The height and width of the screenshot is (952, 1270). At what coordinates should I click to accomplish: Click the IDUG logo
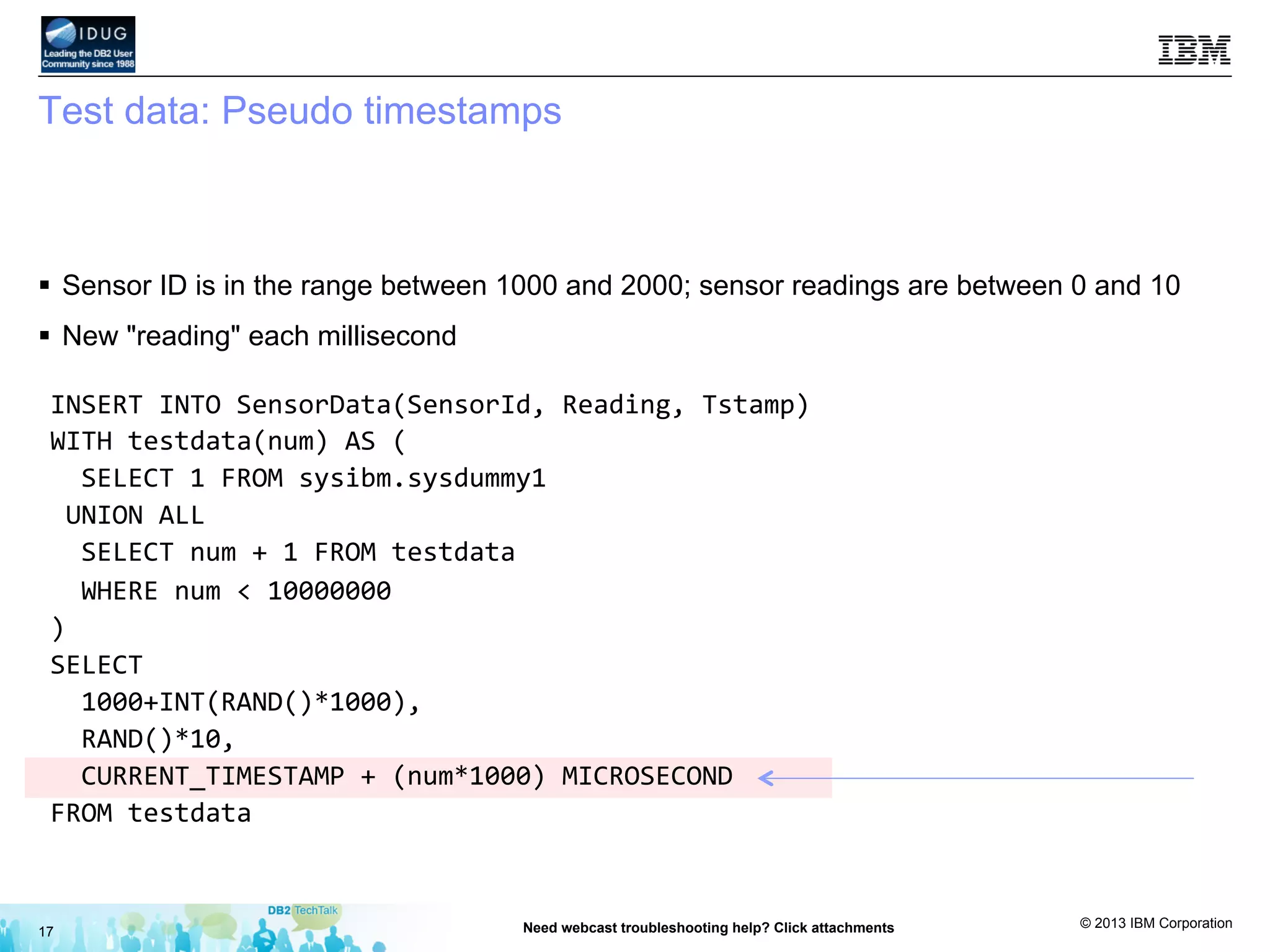(88, 44)
